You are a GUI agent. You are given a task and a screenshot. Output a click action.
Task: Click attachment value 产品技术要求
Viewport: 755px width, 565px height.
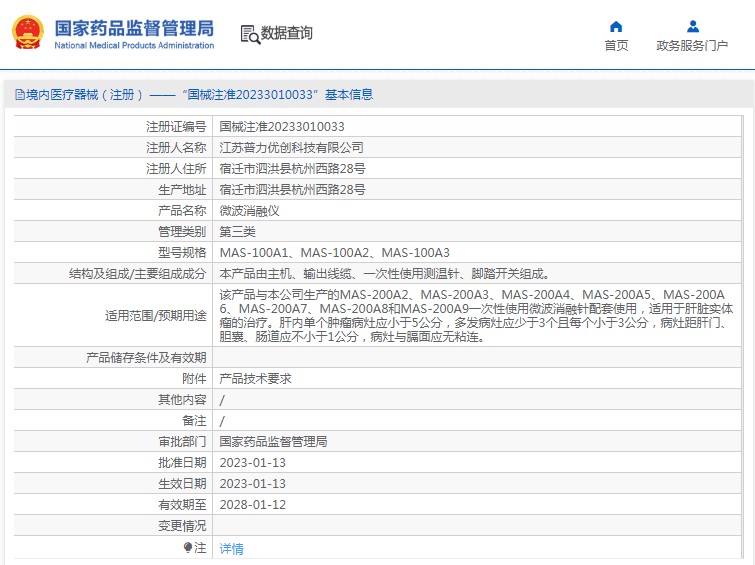[x=256, y=379]
